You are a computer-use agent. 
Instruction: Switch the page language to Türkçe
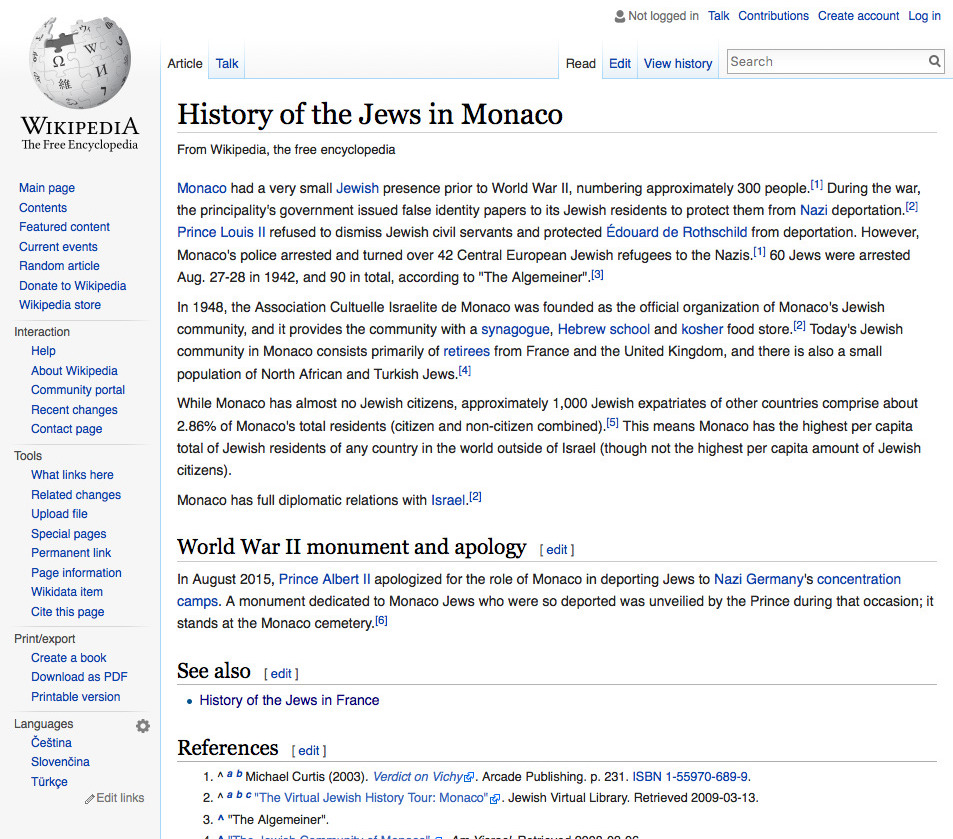[48, 781]
